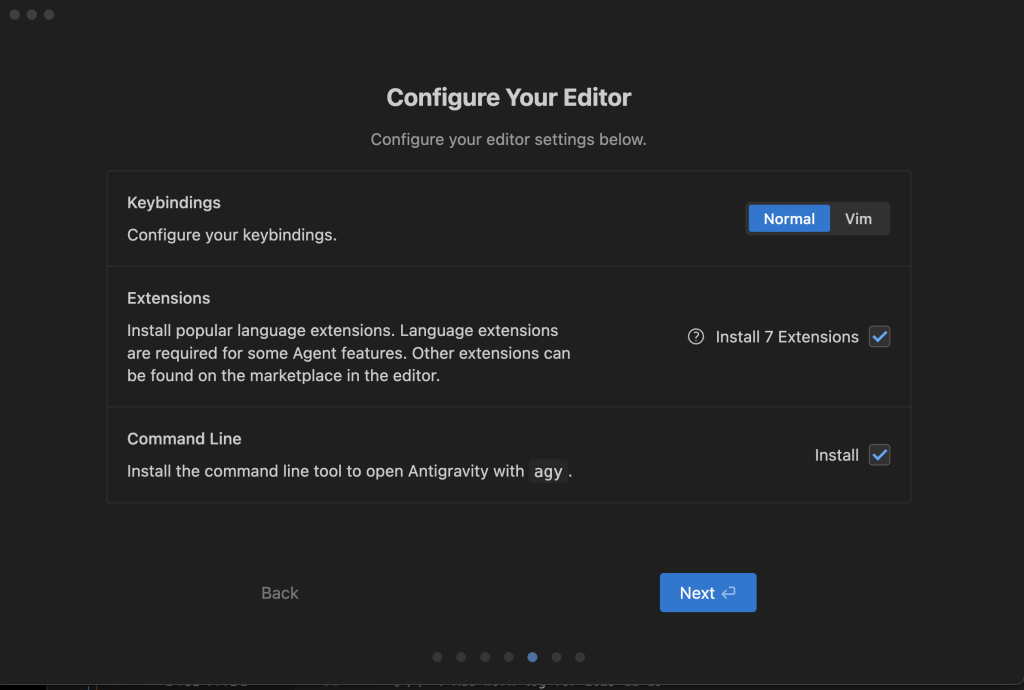Uncheck the Install 7 Extensions checkbox

click(x=879, y=337)
